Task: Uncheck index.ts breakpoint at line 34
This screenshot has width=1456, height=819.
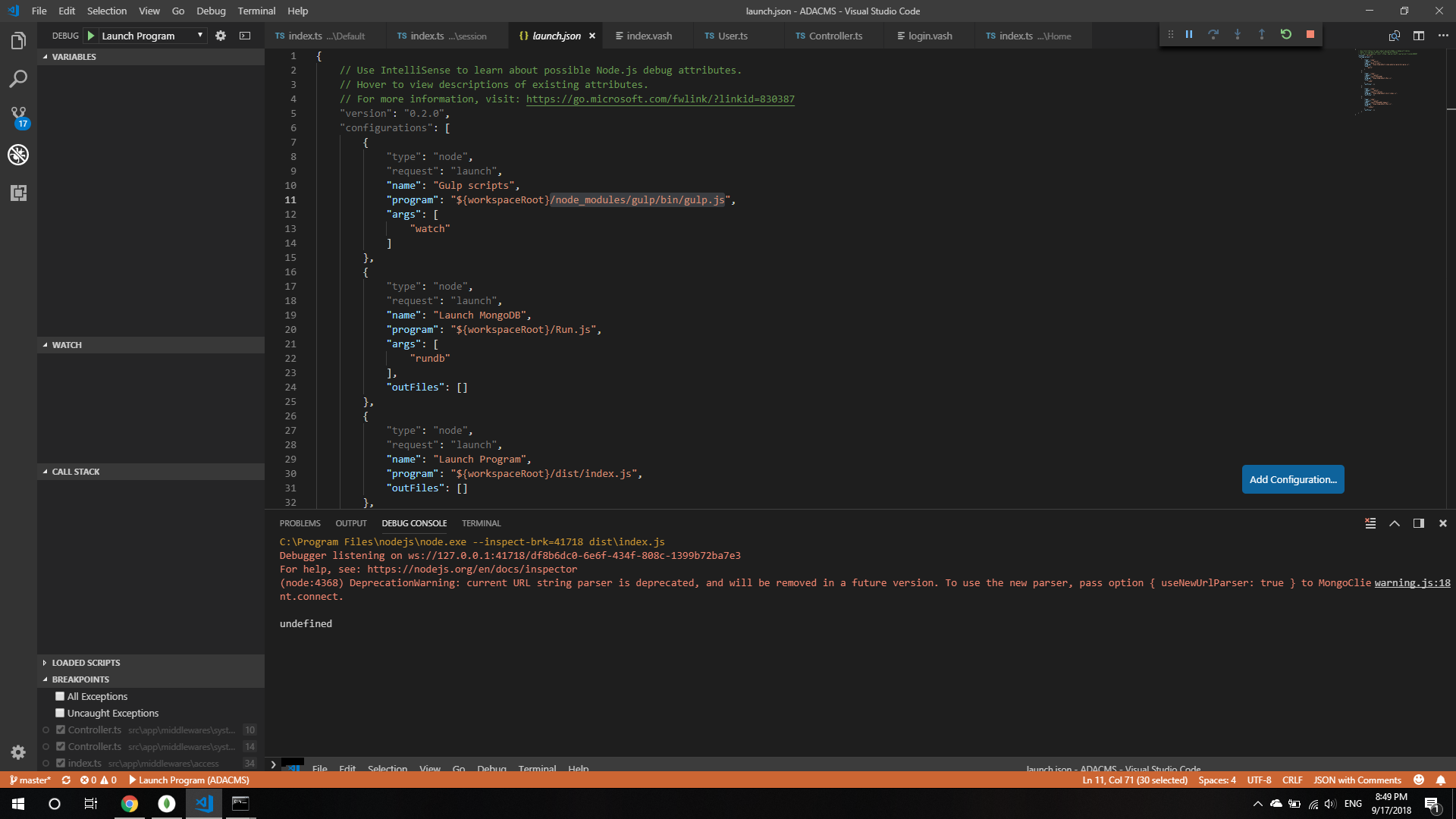Action: coord(61,763)
